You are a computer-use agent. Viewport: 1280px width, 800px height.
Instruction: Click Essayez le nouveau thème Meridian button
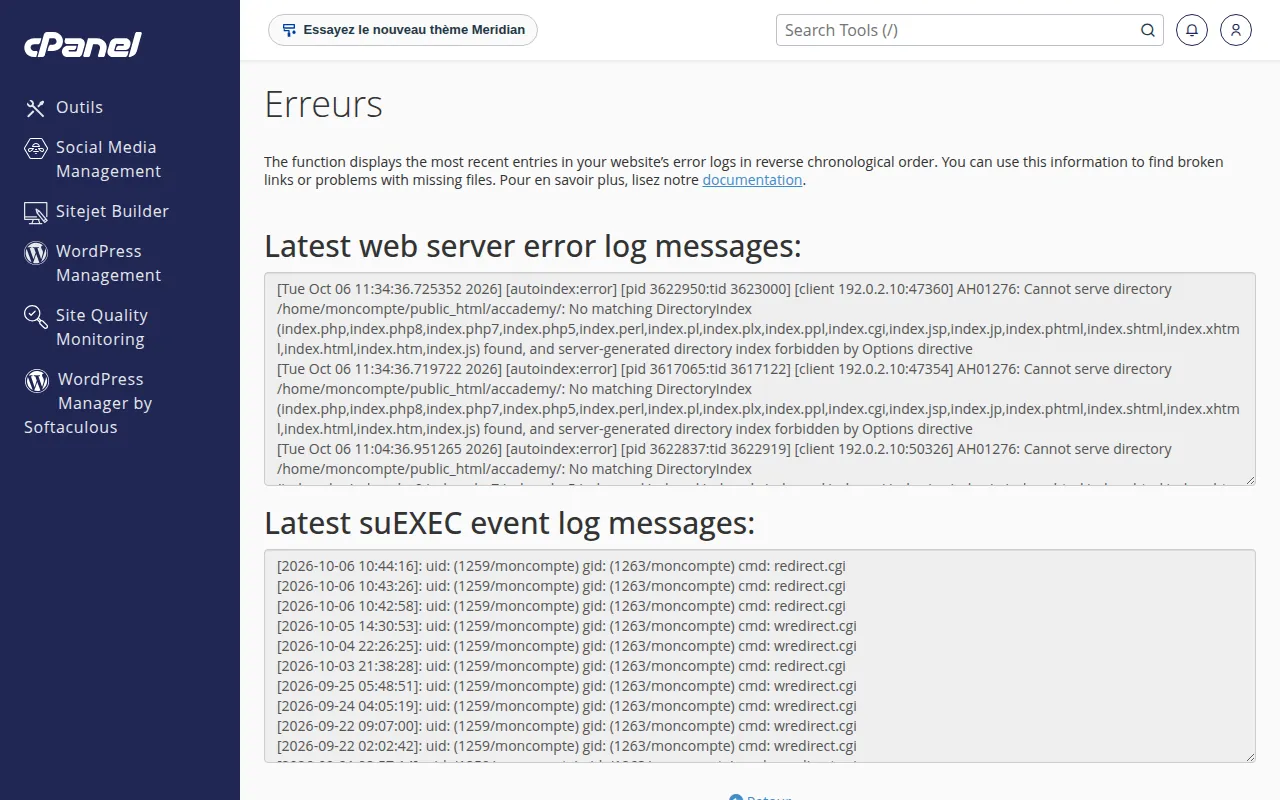click(x=403, y=30)
